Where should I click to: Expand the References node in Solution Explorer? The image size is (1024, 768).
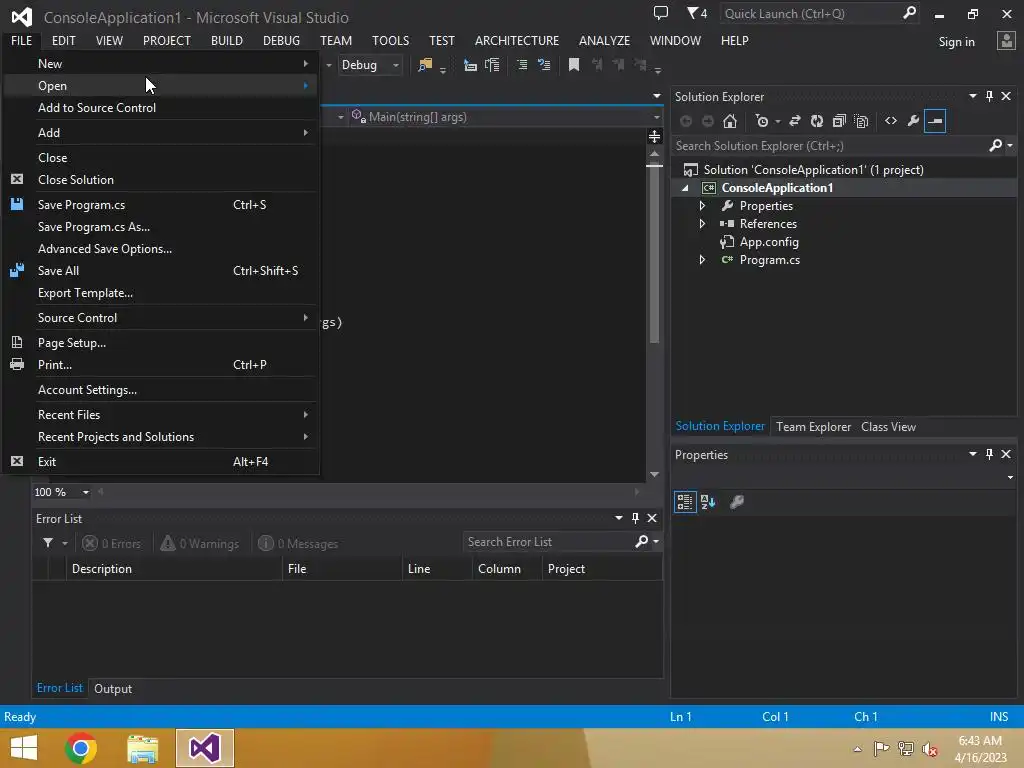702,224
